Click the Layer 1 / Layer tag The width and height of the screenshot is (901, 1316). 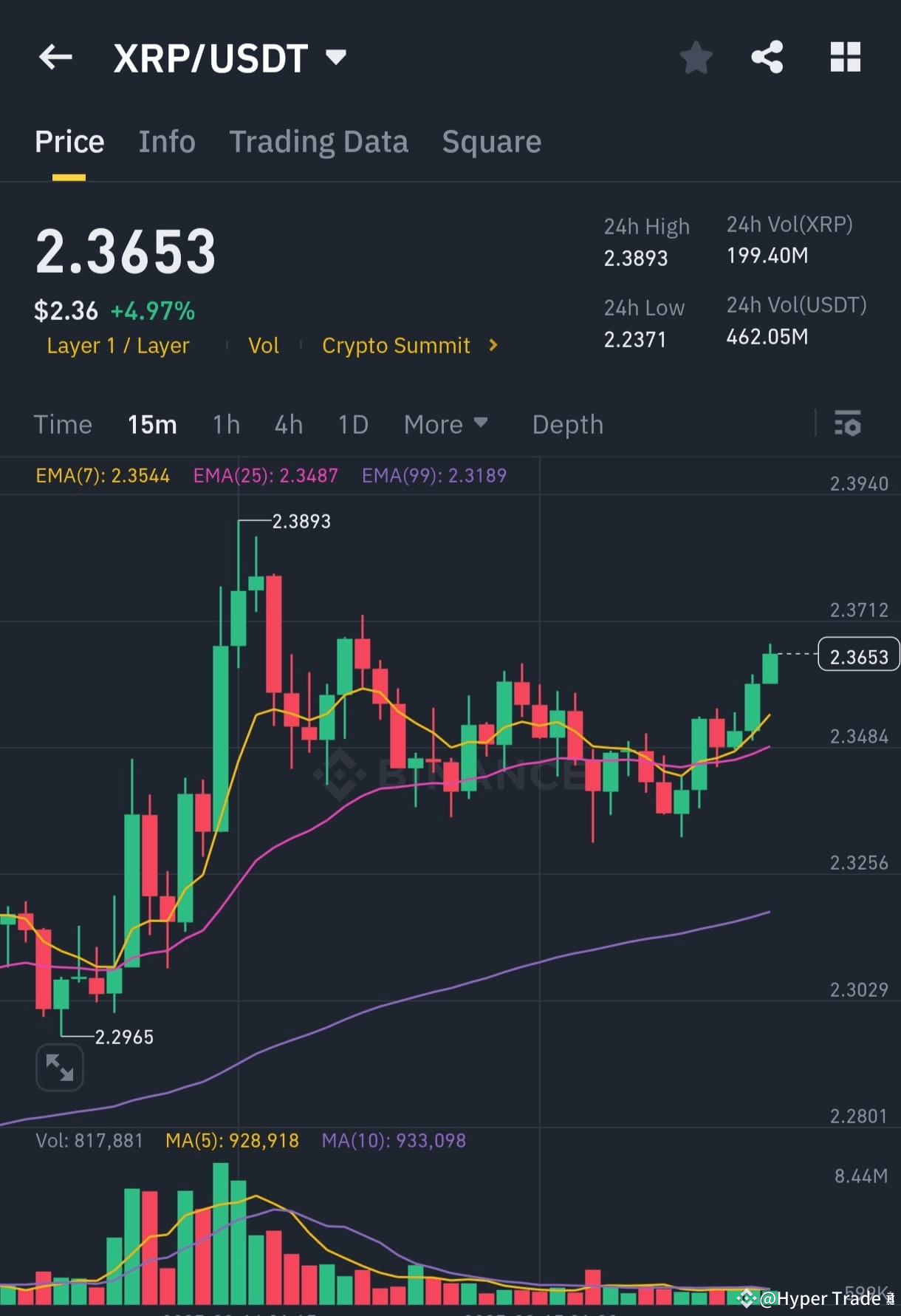[117, 345]
